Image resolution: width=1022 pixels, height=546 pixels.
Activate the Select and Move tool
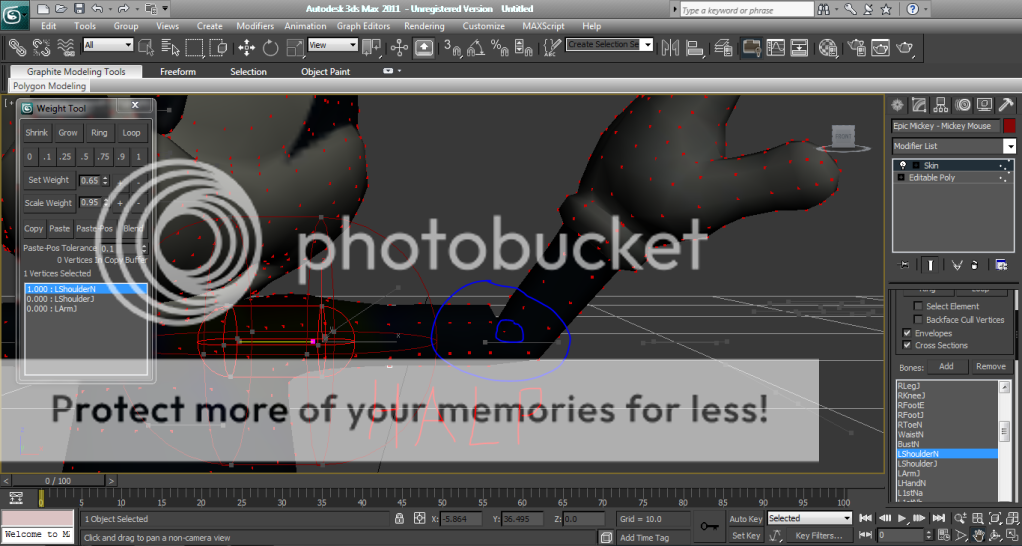[246, 48]
